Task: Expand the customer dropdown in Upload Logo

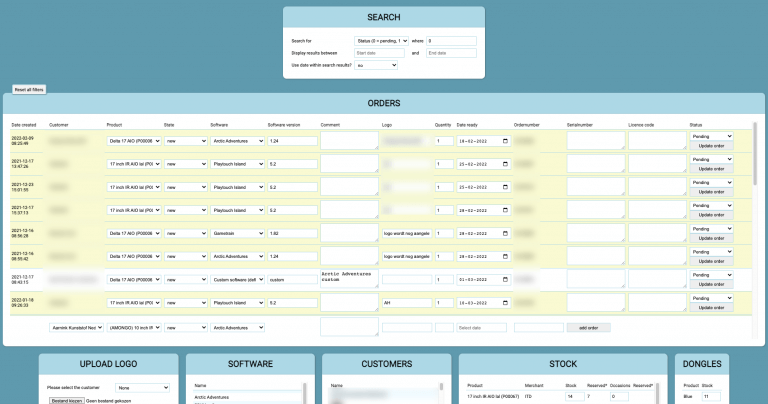Action: click(x=141, y=387)
